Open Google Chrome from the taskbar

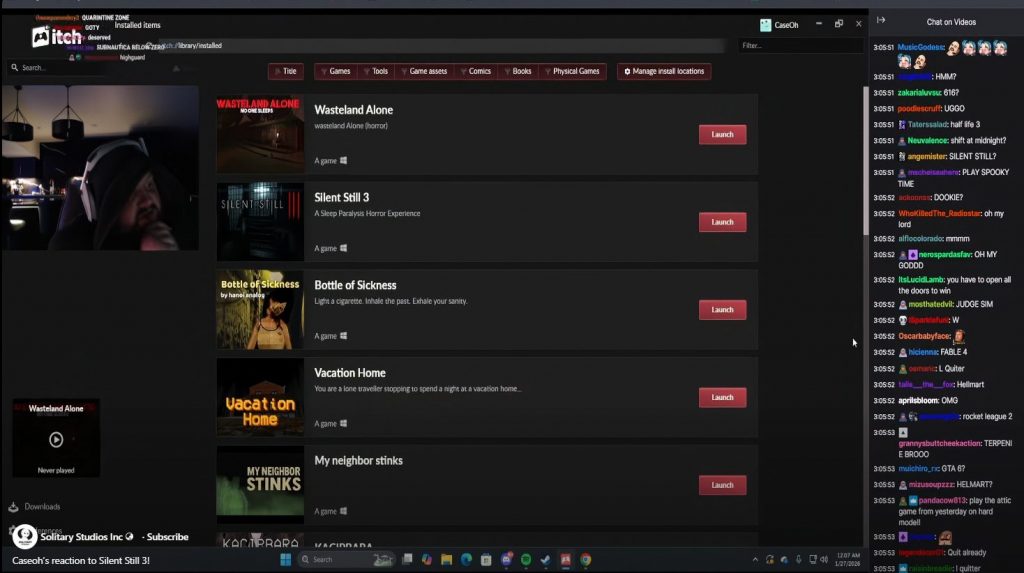click(586, 559)
